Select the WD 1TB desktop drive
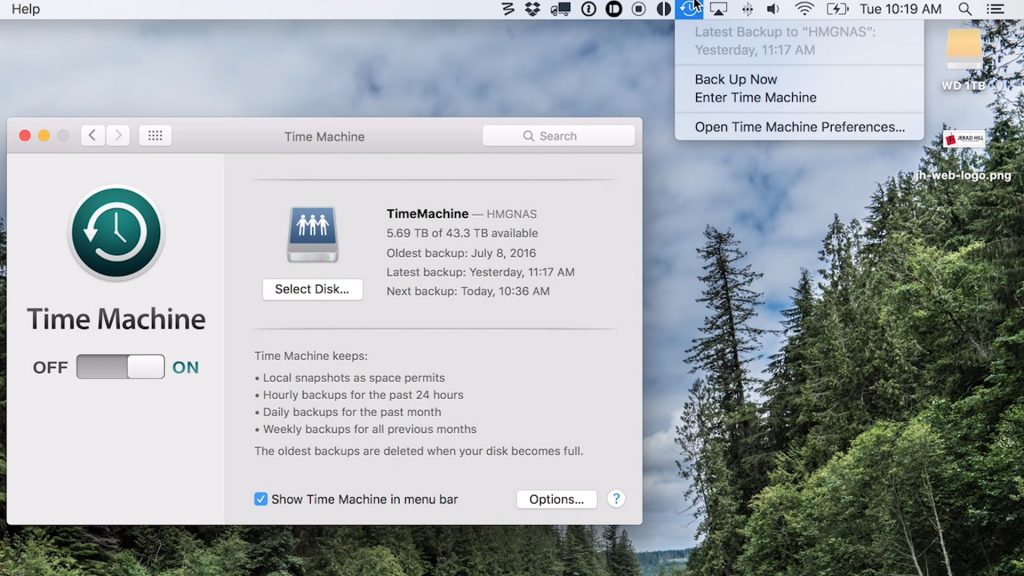 (x=964, y=59)
